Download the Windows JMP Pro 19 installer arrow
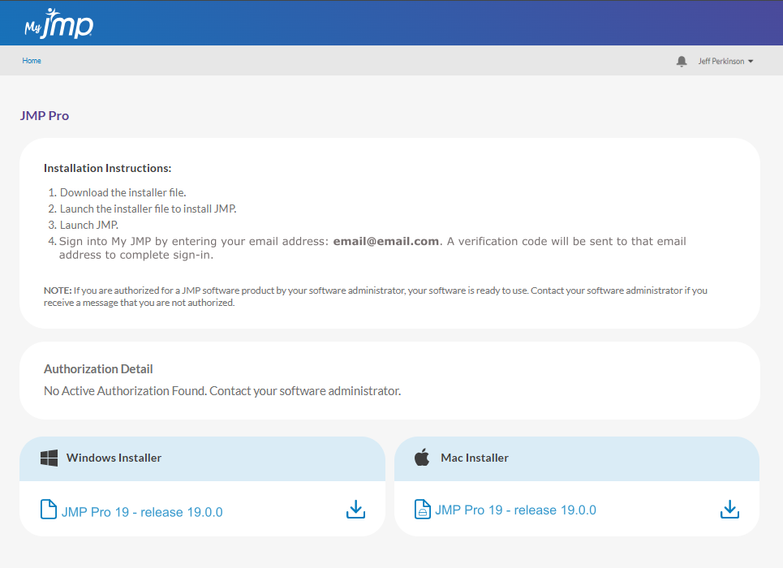 pyautogui.click(x=356, y=510)
